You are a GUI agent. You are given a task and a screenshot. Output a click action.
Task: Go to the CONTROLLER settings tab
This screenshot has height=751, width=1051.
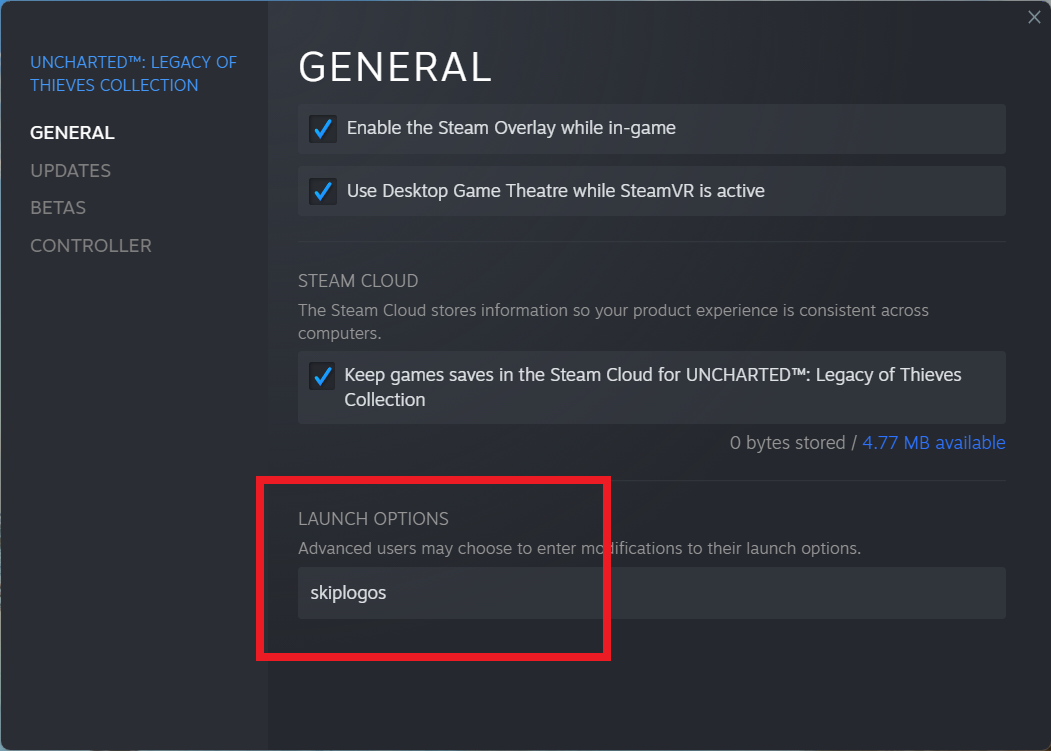click(91, 246)
